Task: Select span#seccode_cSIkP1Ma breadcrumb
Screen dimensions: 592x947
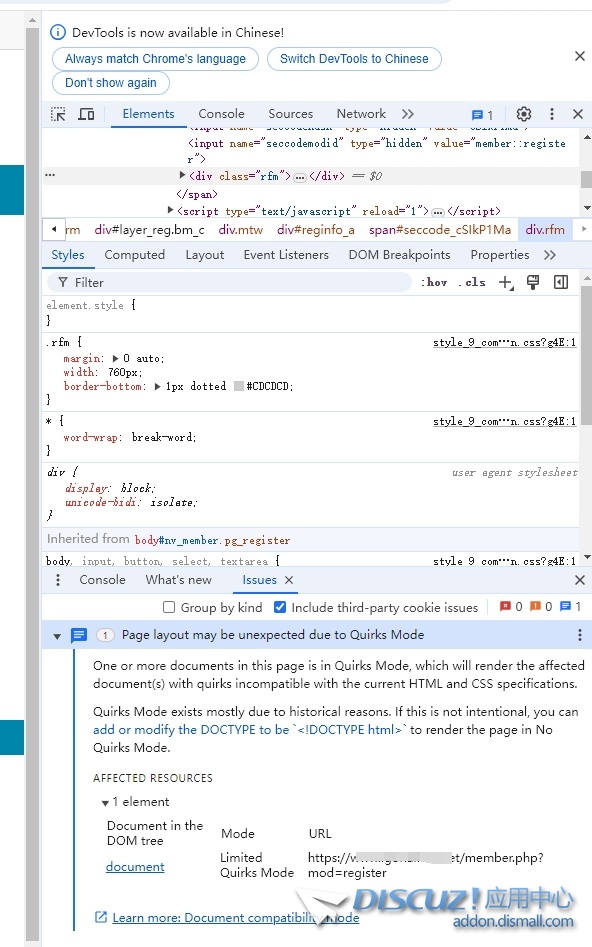Action: 440,230
